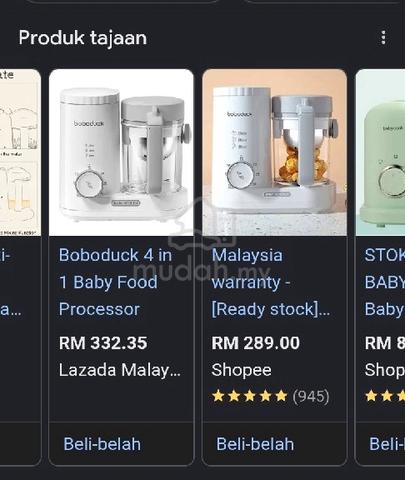
Task: Select the green baby food maker thumbnail
Action: pyautogui.click(x=380, y=152)
